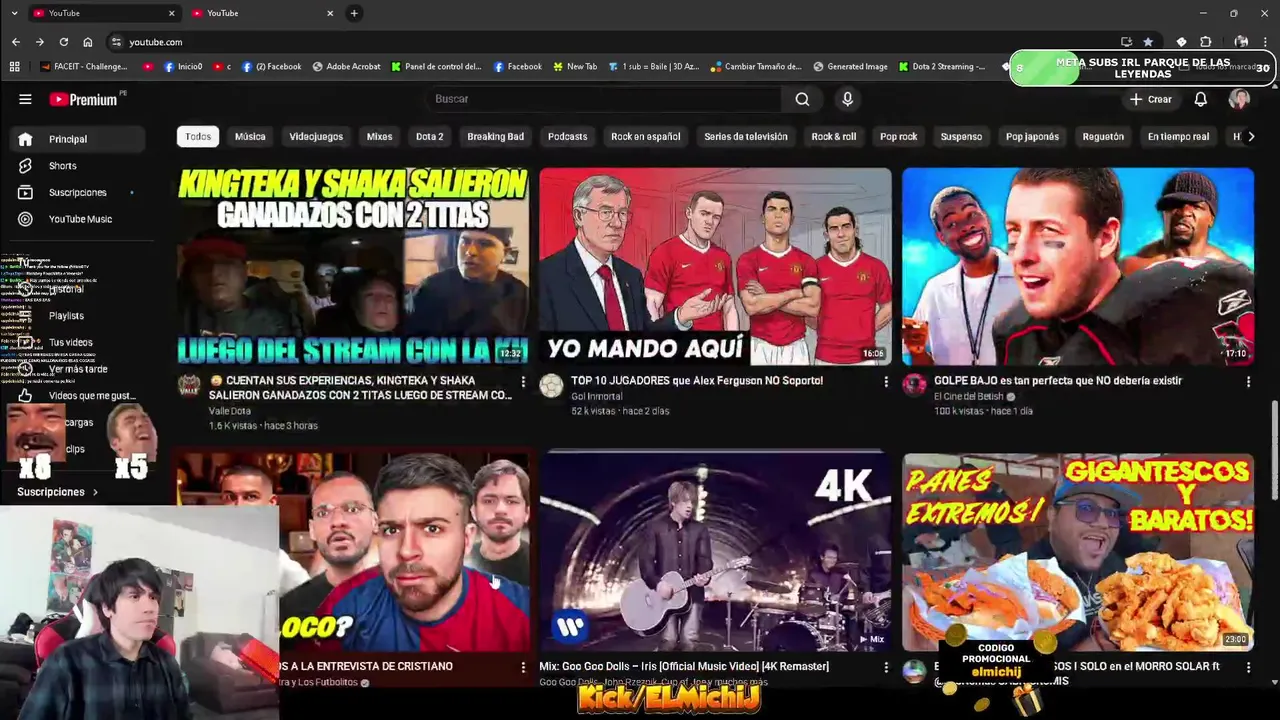The width and height of the screenshot is (1280, 720).
Task: Reload the page with the refresh icon
Action: point(63,42)
